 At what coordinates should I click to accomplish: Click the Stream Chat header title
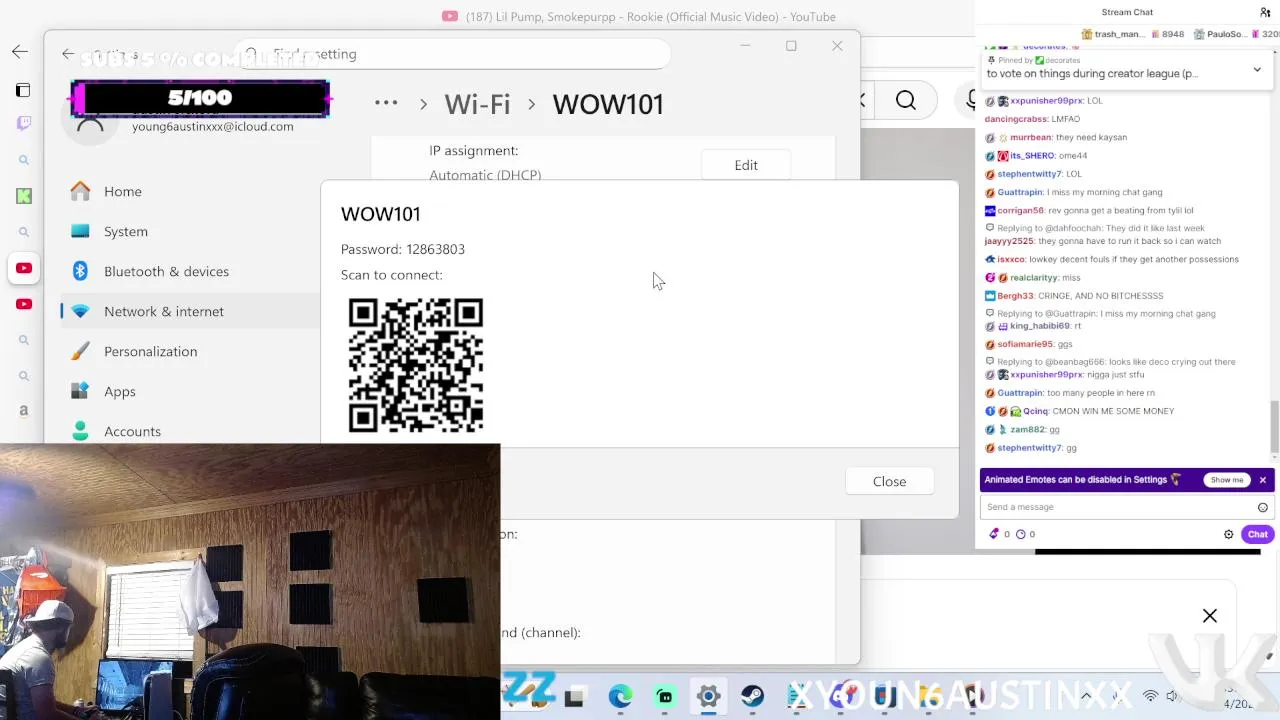(x=1127, y=12)
